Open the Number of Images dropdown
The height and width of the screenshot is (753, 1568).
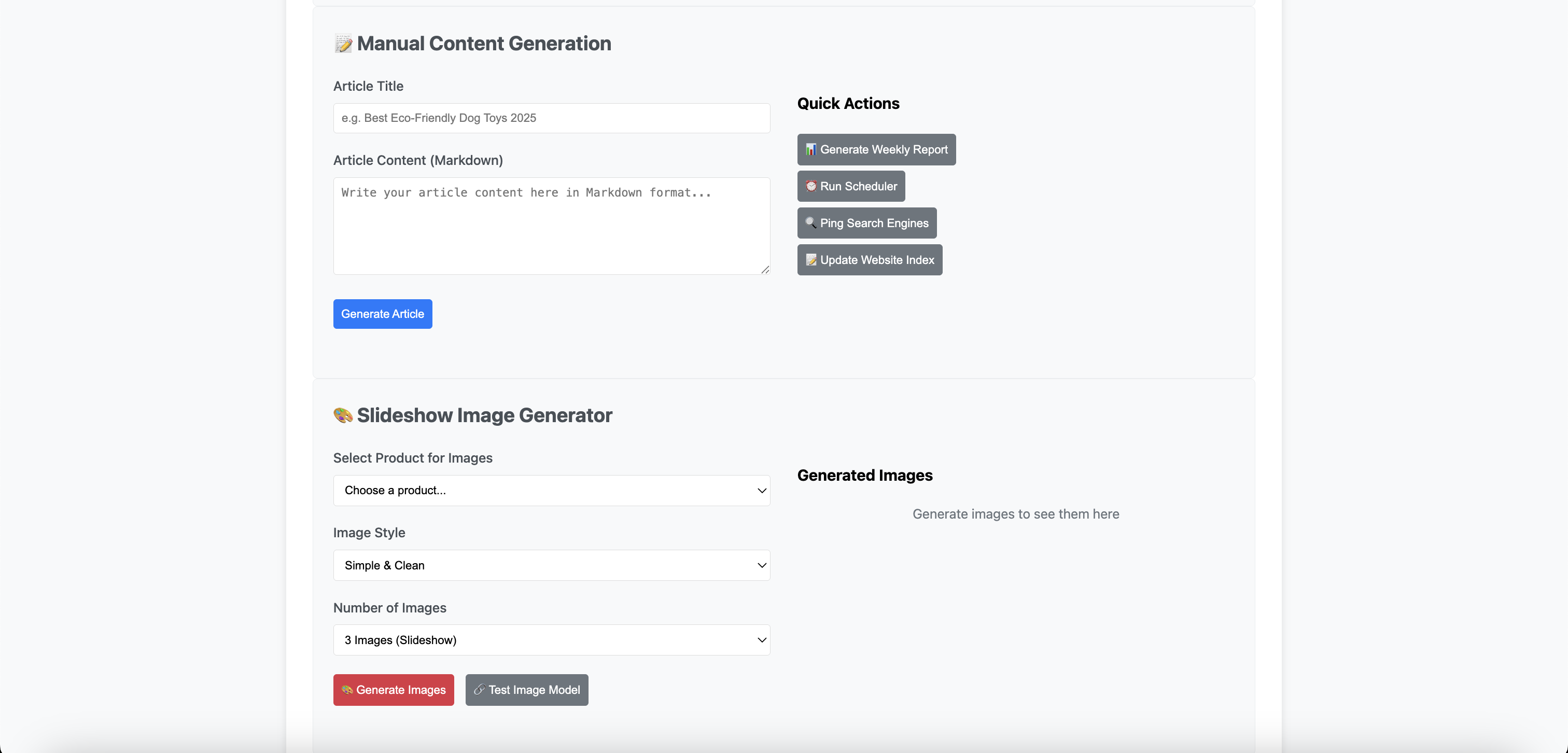tap(551, 640)
